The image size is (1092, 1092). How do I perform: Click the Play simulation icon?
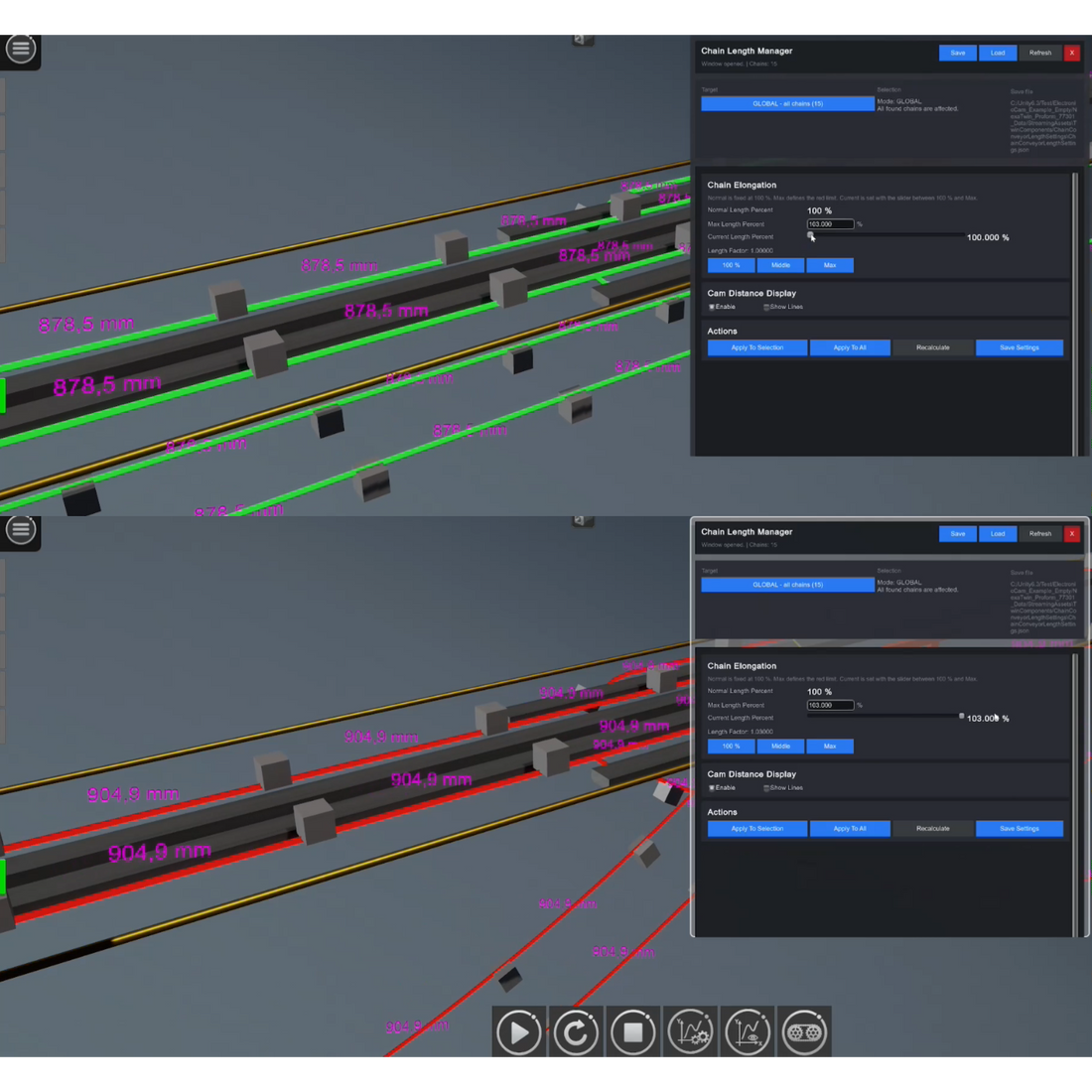(518, 1031)
